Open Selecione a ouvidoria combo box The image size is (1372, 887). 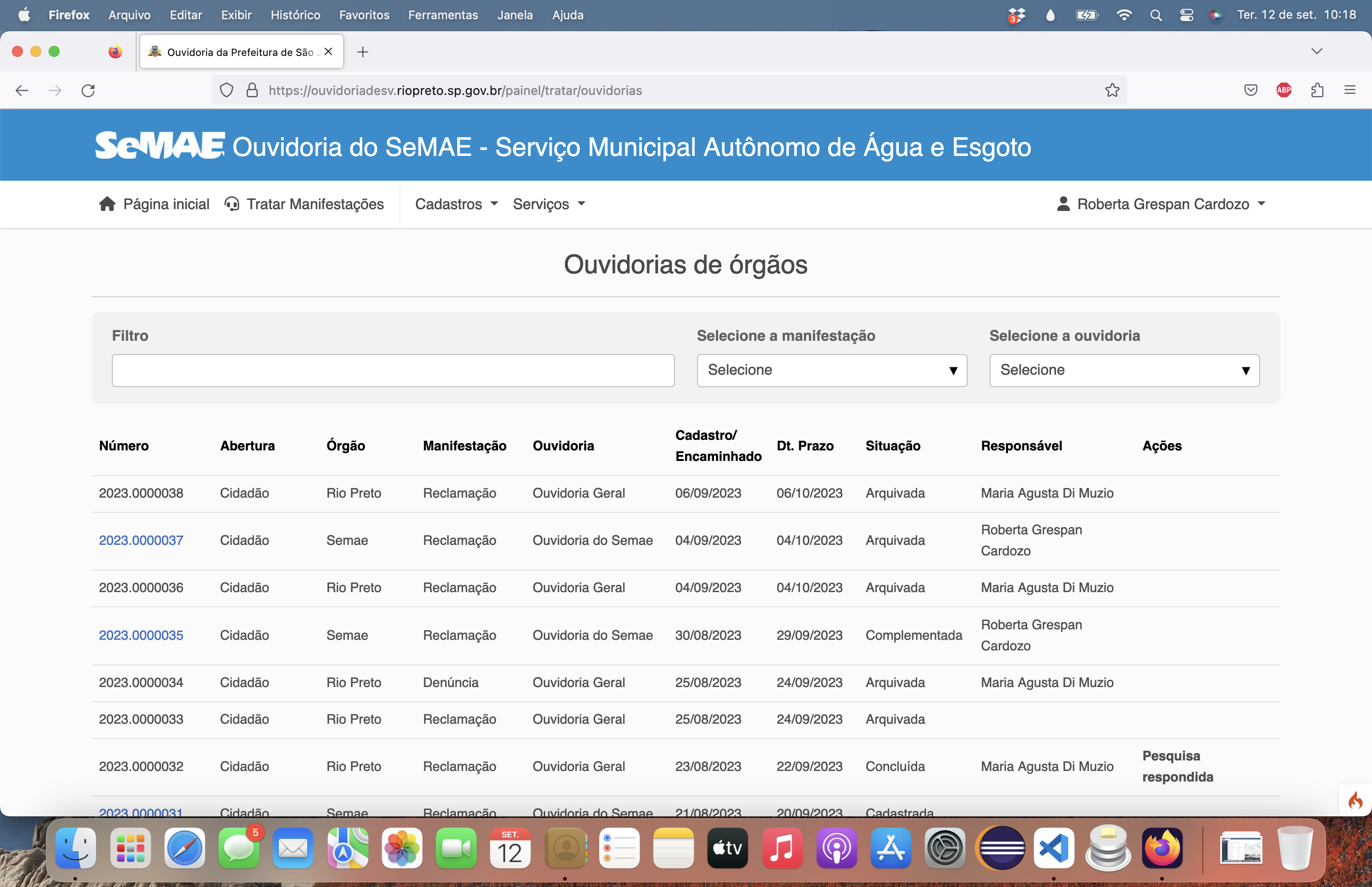1124,371
